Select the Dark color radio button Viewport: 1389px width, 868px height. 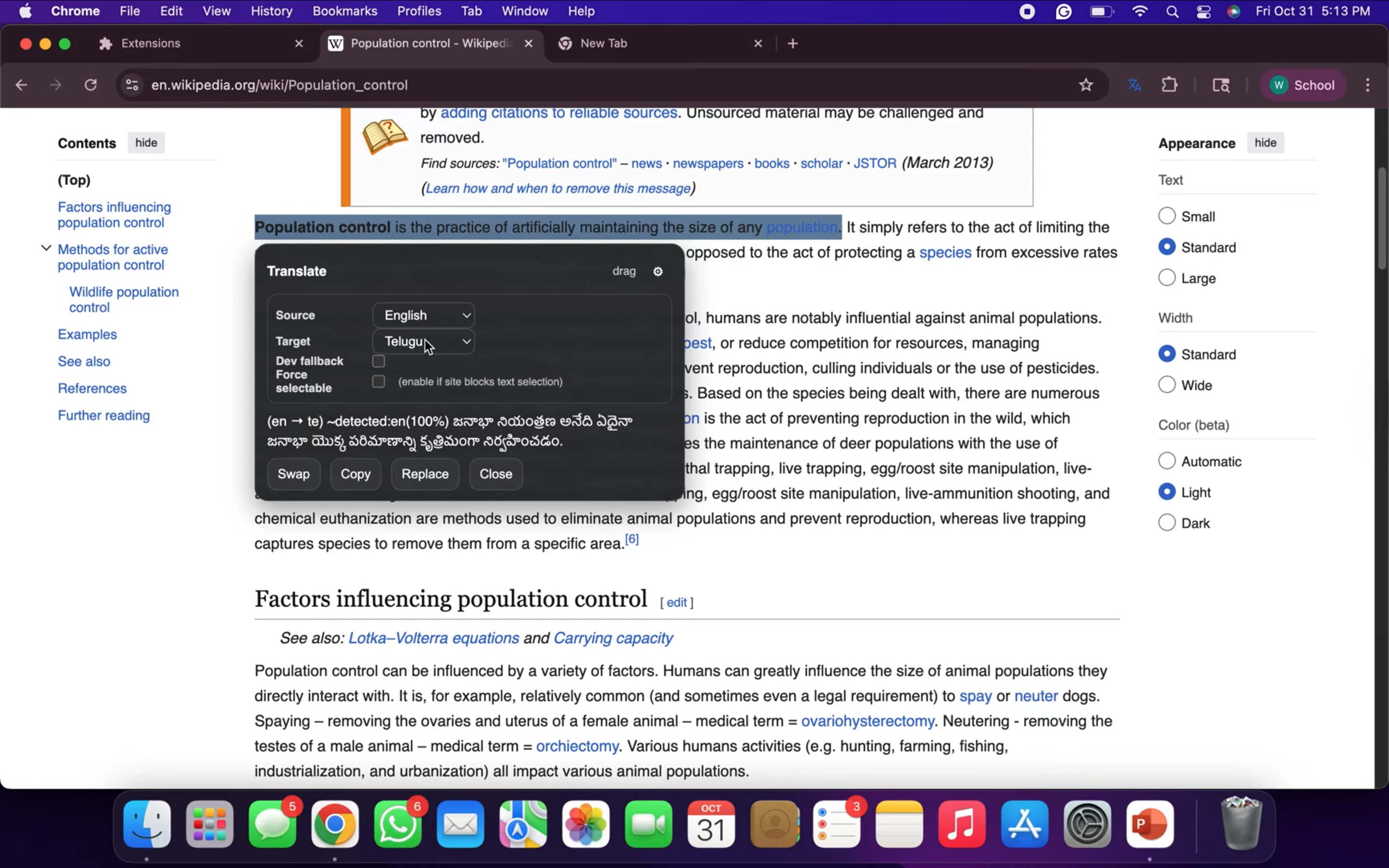point(1166,522)
